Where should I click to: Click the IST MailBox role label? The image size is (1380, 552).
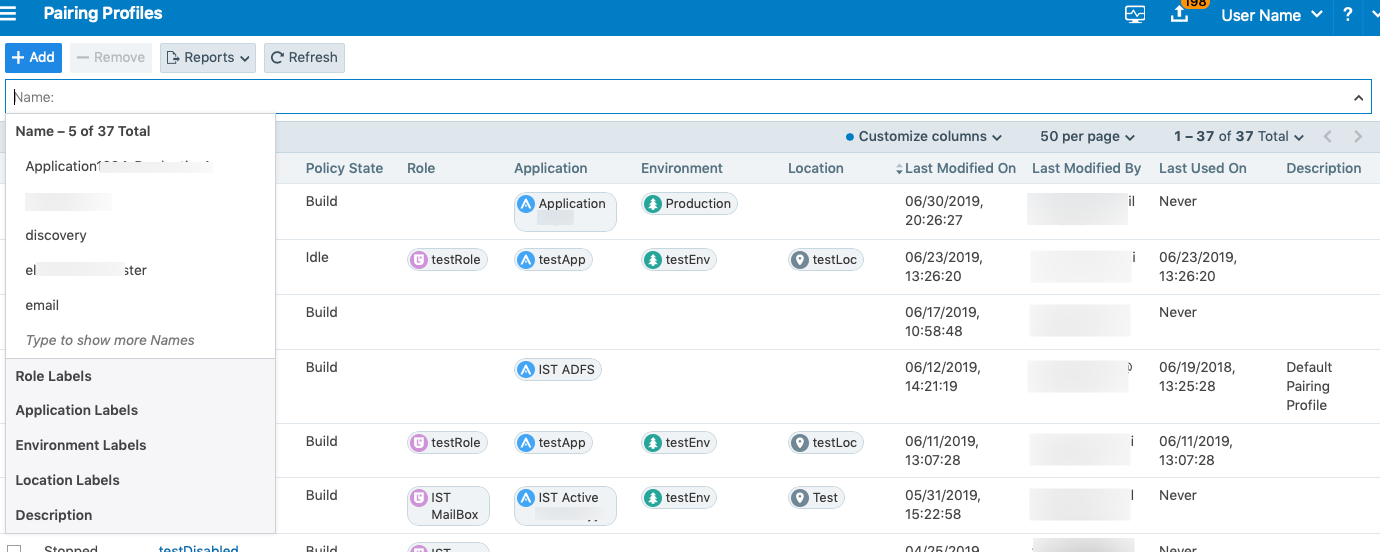[447, 506]
